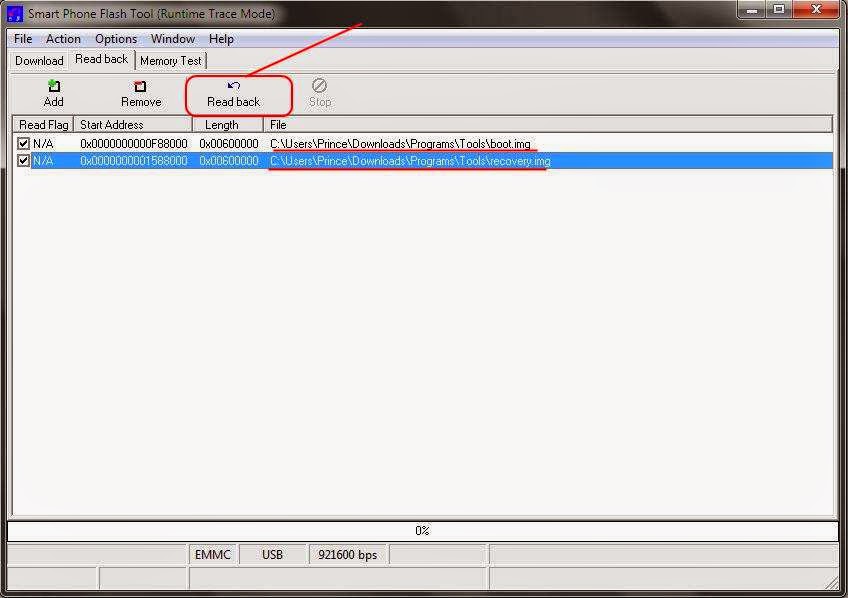Image resolution: width=848 pixels, height=598 pixels.
Task: Maximize the Flash Tool window
Action: (x=779, y=9)
